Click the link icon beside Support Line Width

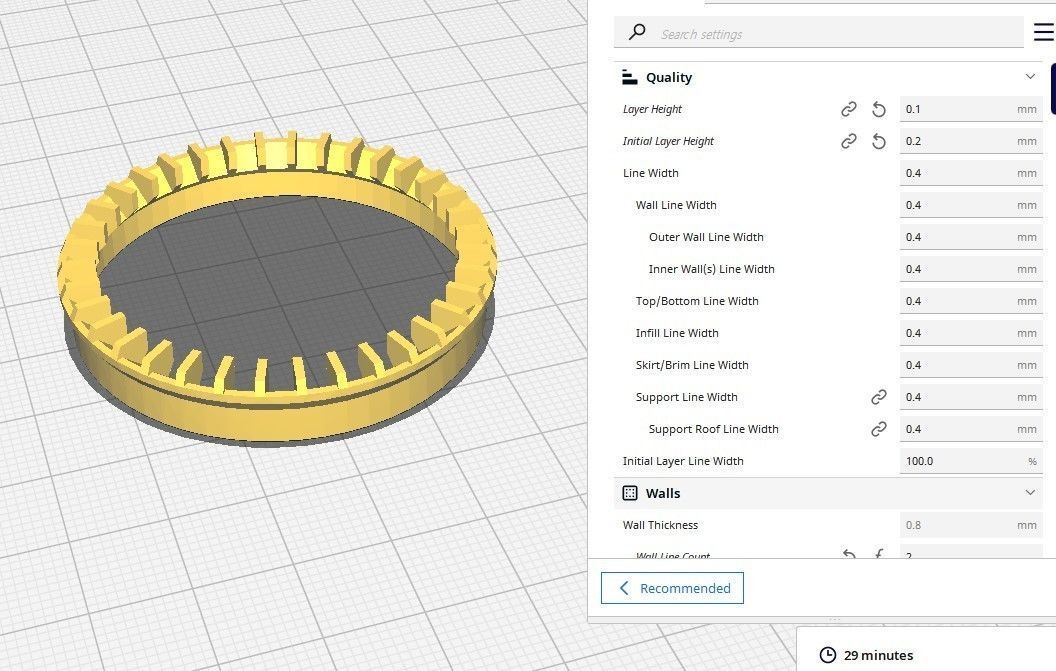pos(879,397)
